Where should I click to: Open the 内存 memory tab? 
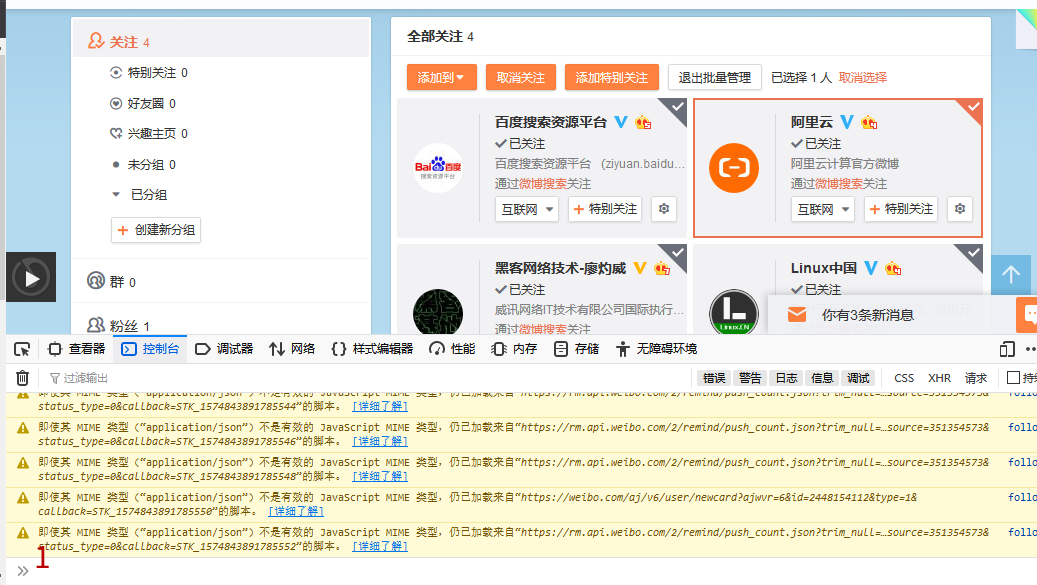click(x=514, y=349)
